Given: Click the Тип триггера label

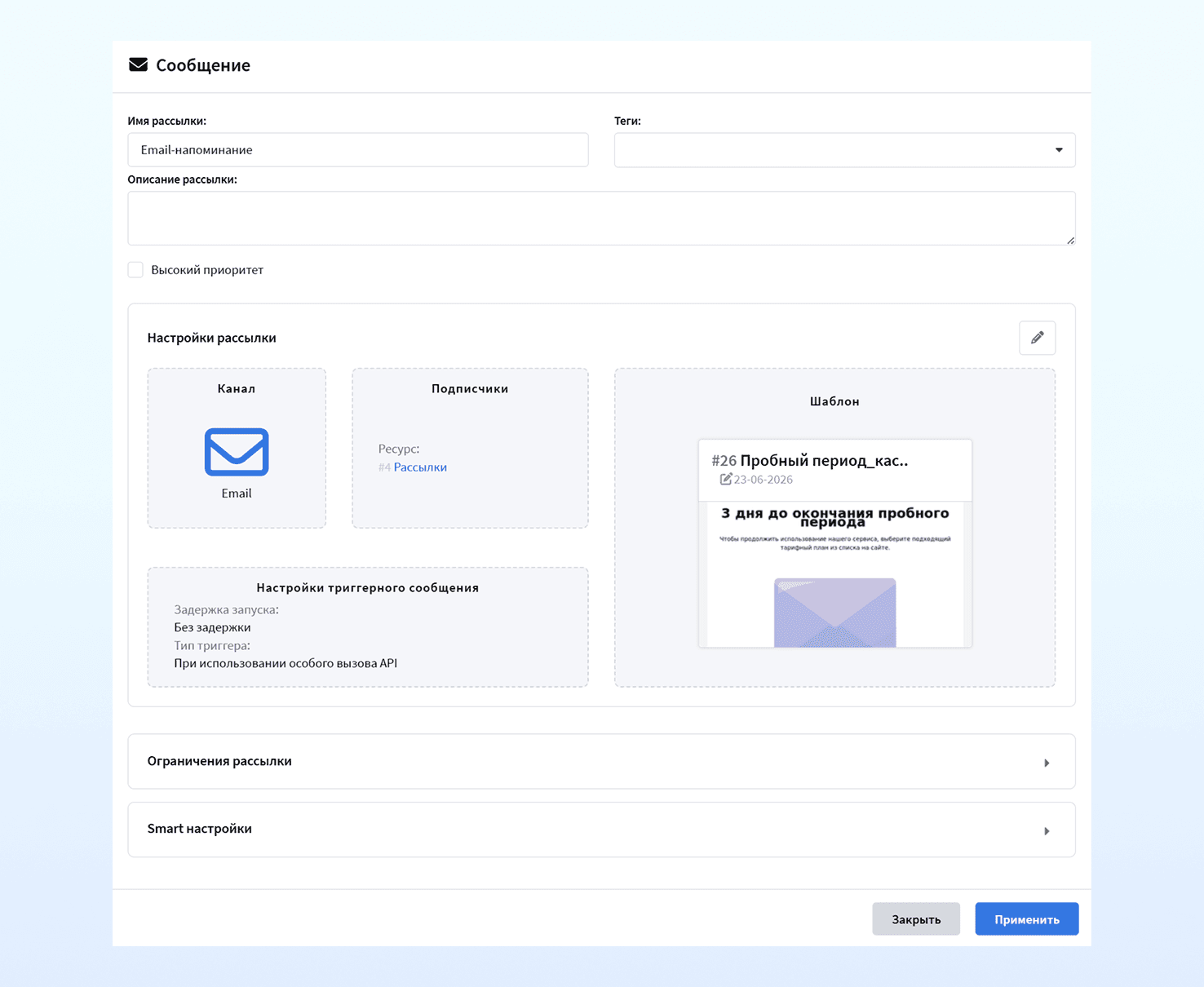Looking at the screenshot, I should (212, 645).
